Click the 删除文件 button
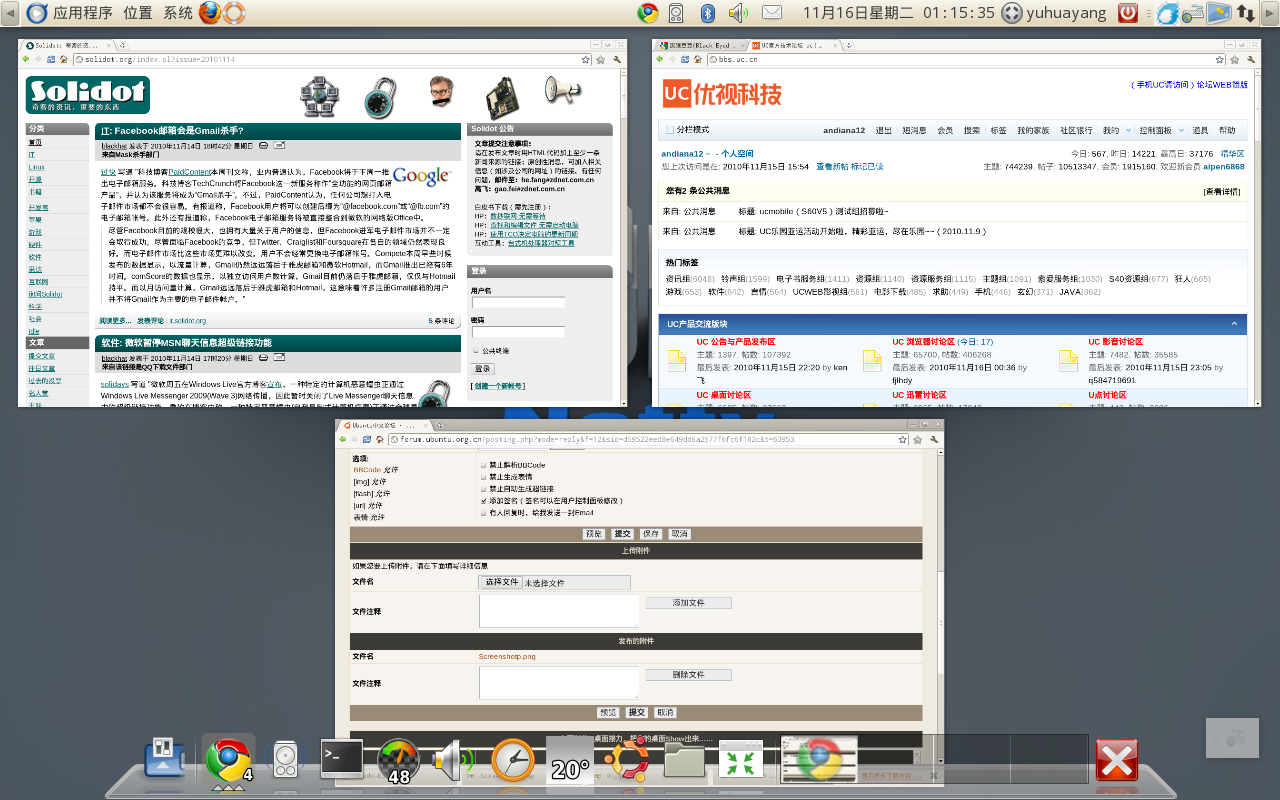Screen dimensions: 1280x800 [689, 675]
